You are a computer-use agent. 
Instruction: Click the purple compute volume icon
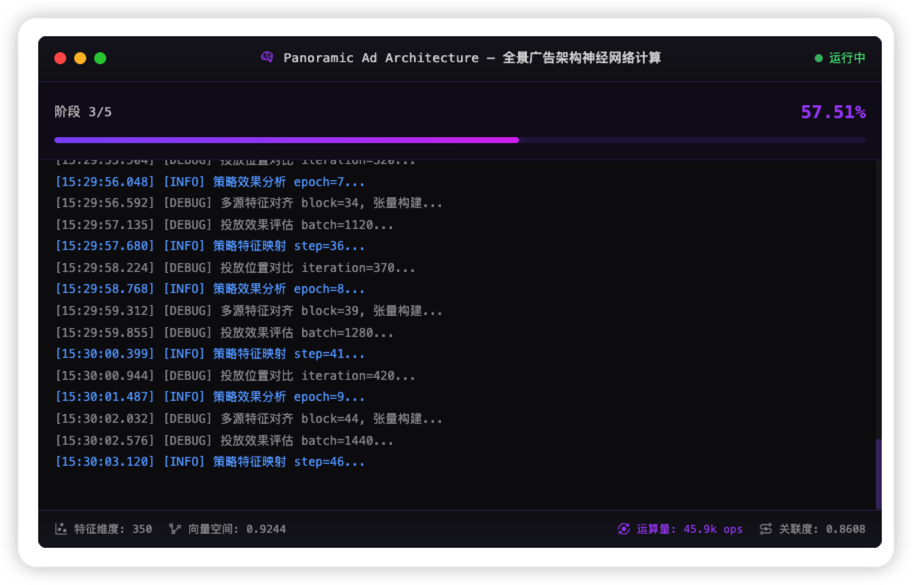point(624,529)
